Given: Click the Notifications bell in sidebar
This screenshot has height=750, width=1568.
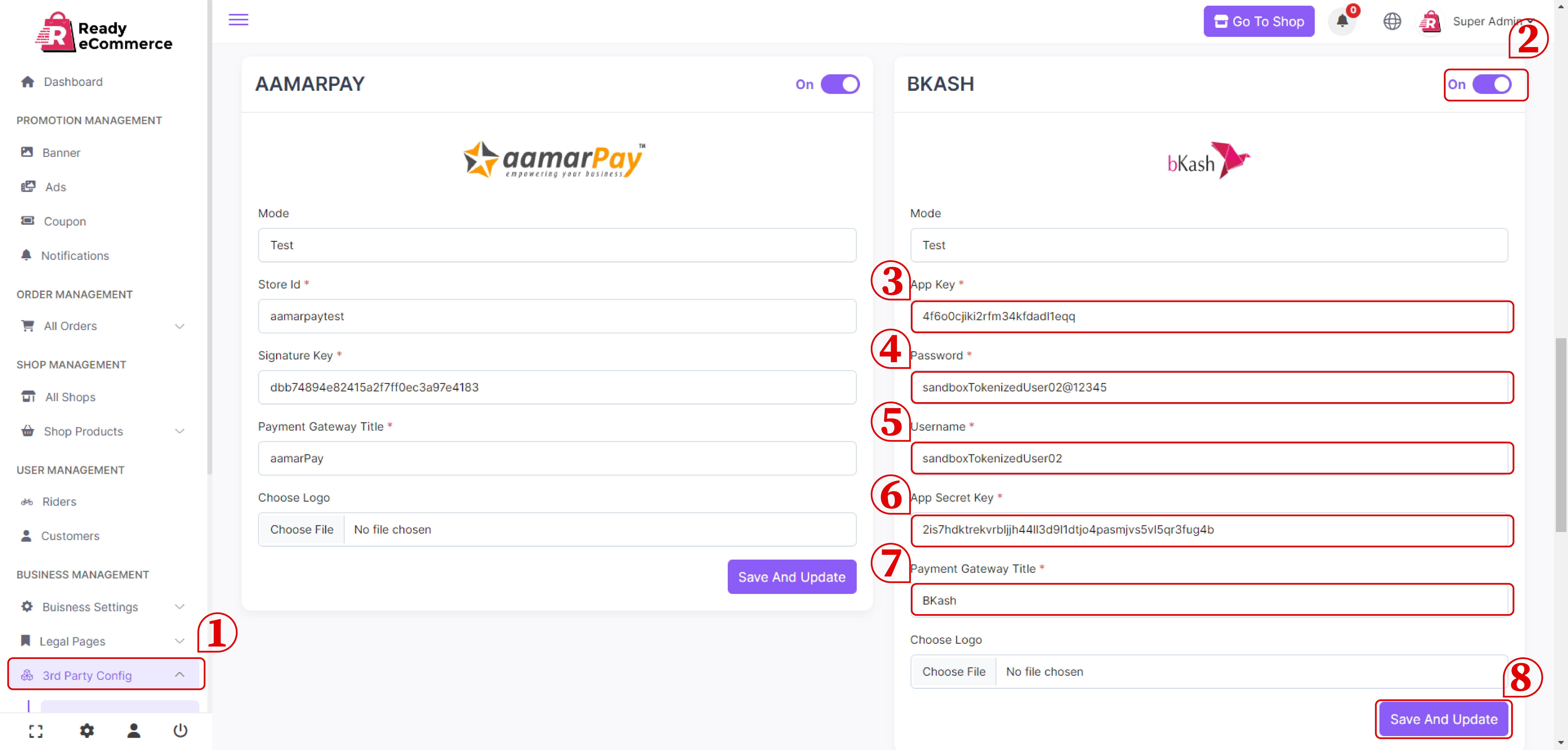Looking at the screenshot, I should [x=26, y=255].
